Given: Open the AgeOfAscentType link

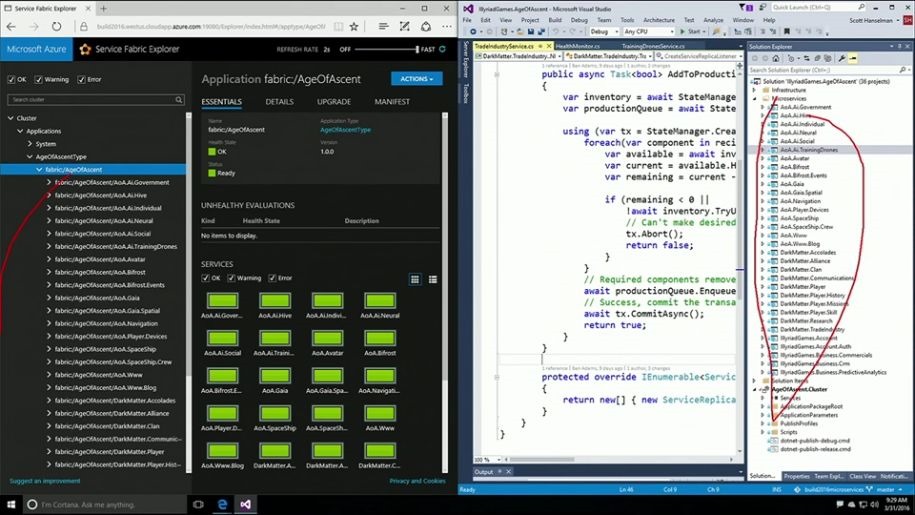Looking at the screenshot, I should click(x=345, y=130).
